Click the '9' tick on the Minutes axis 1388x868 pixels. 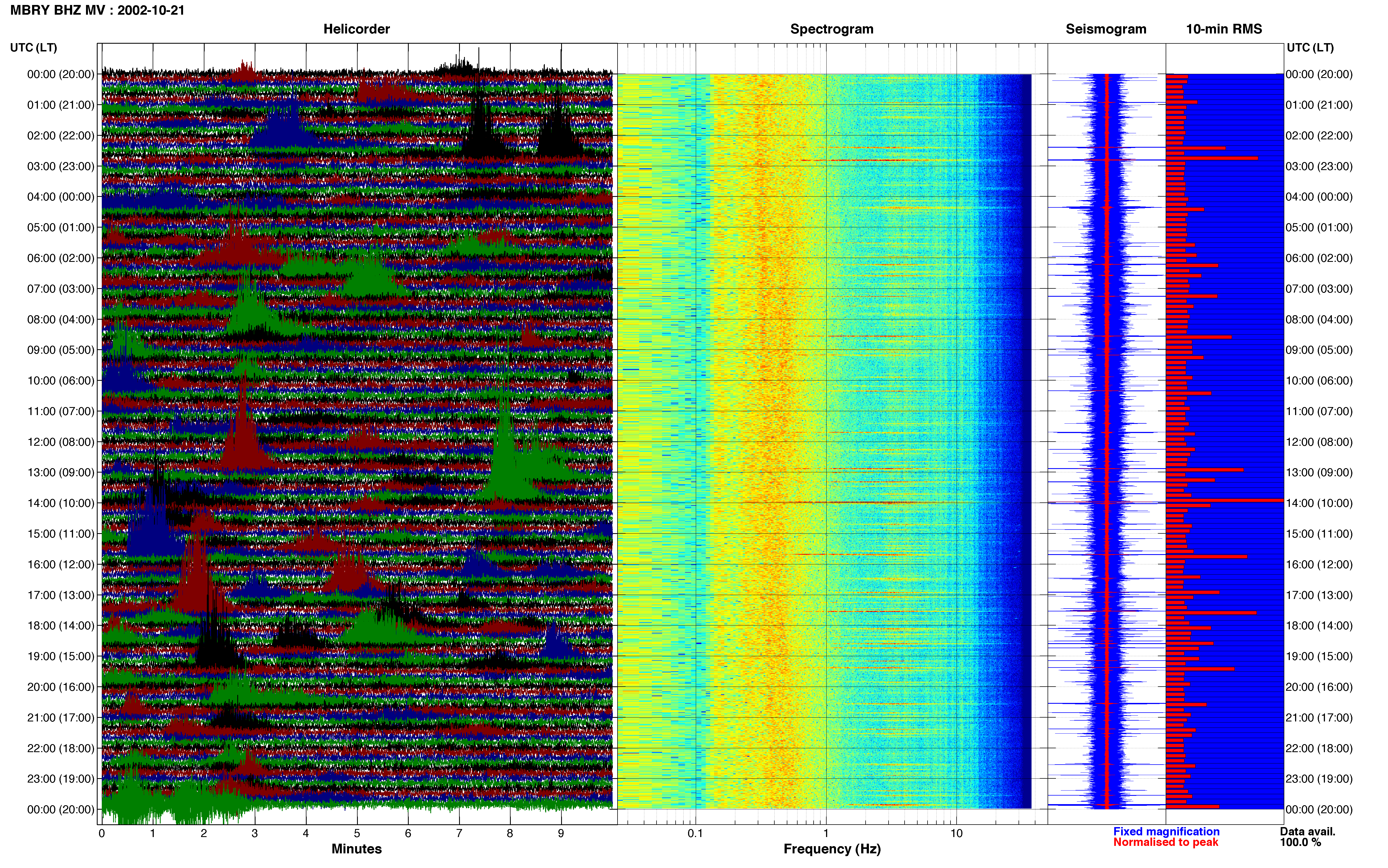pyautogui.click(x=561, y=833)
